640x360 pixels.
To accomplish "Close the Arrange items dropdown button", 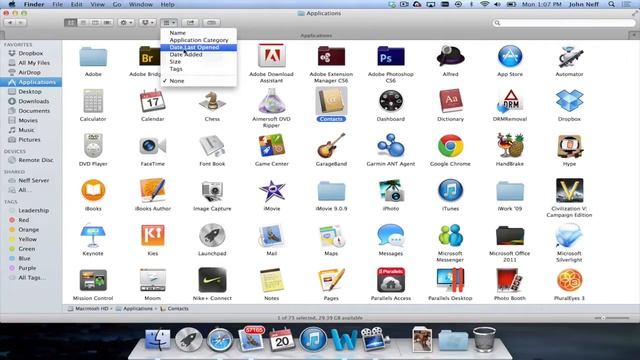I will [169, 22].
